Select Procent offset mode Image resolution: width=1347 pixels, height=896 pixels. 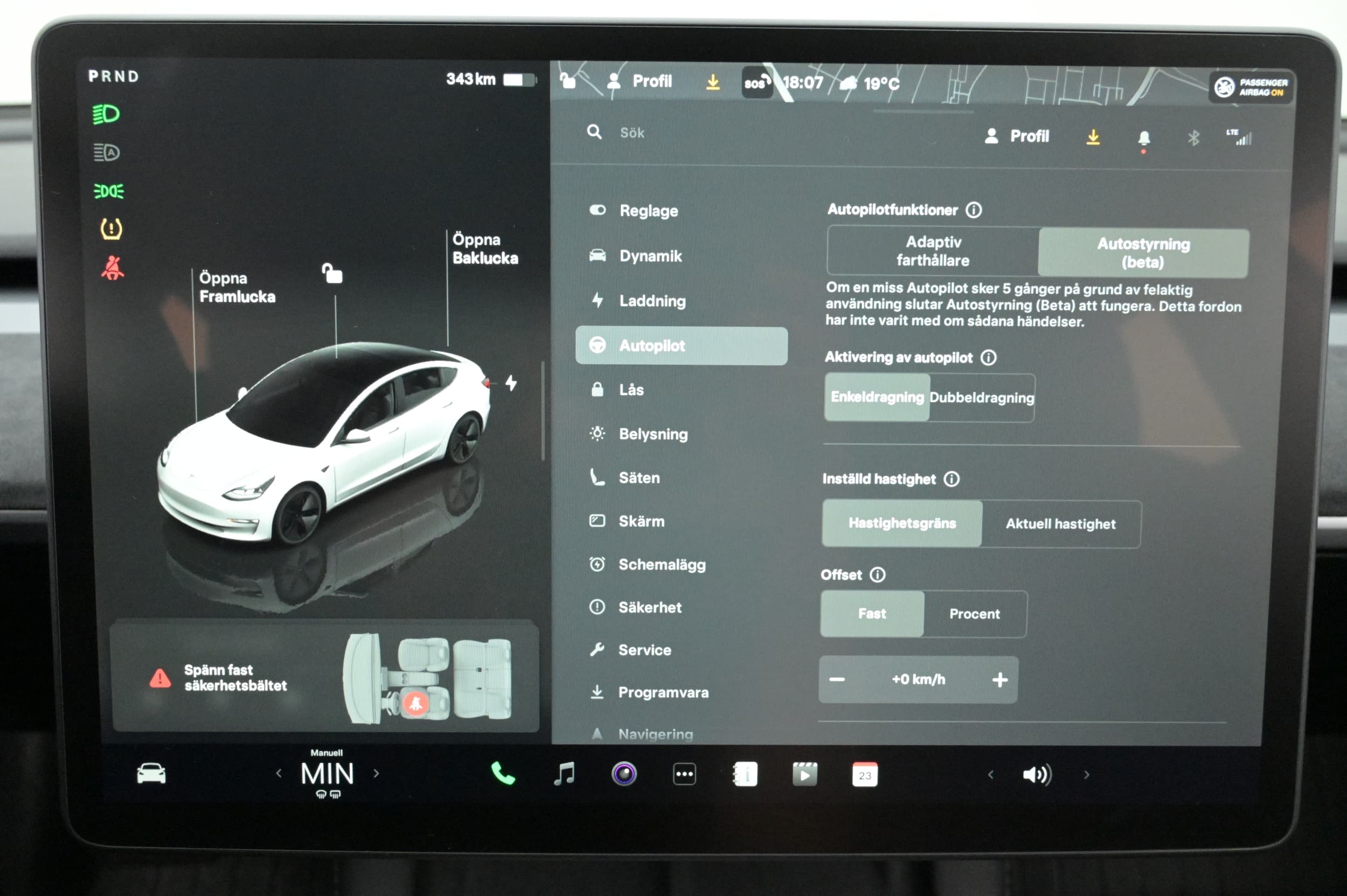coord(975,614)
